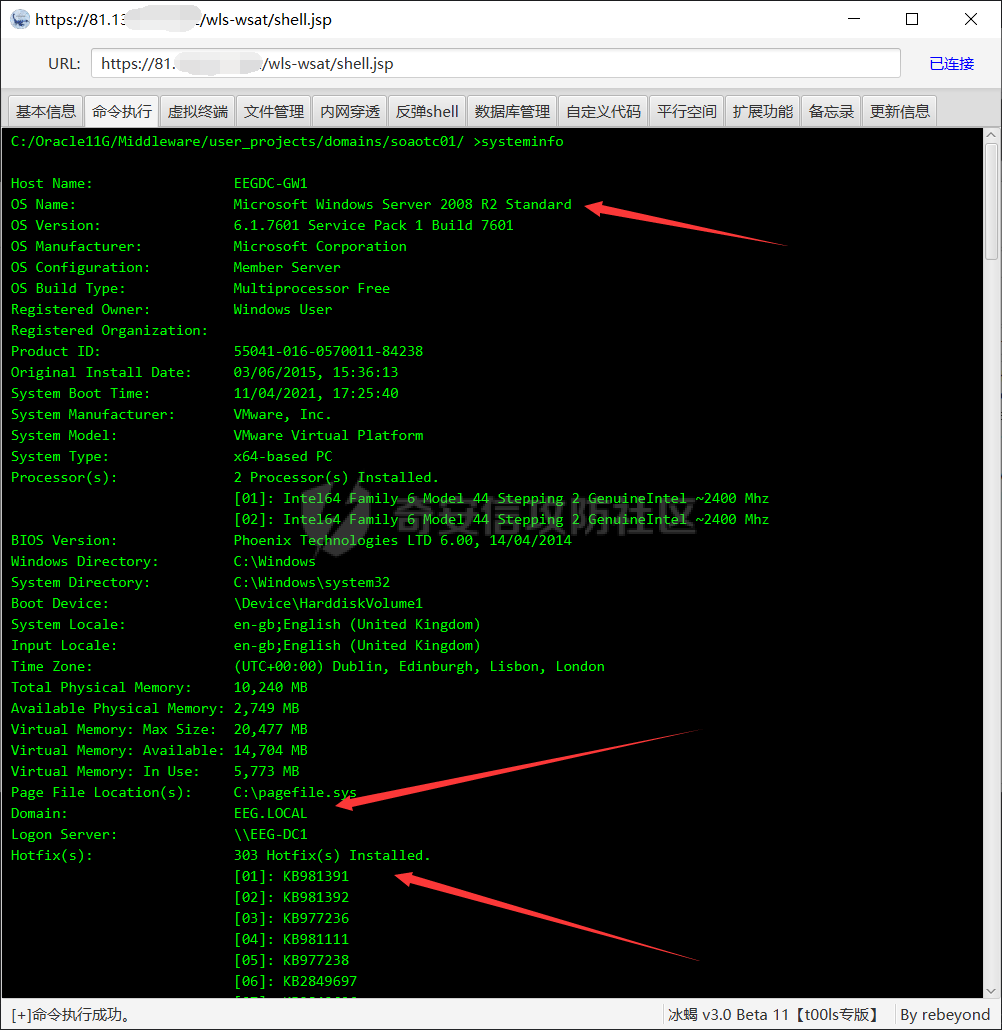Open the 文件管理 tab
The image size is (1002, 1030).
(274, 111)
